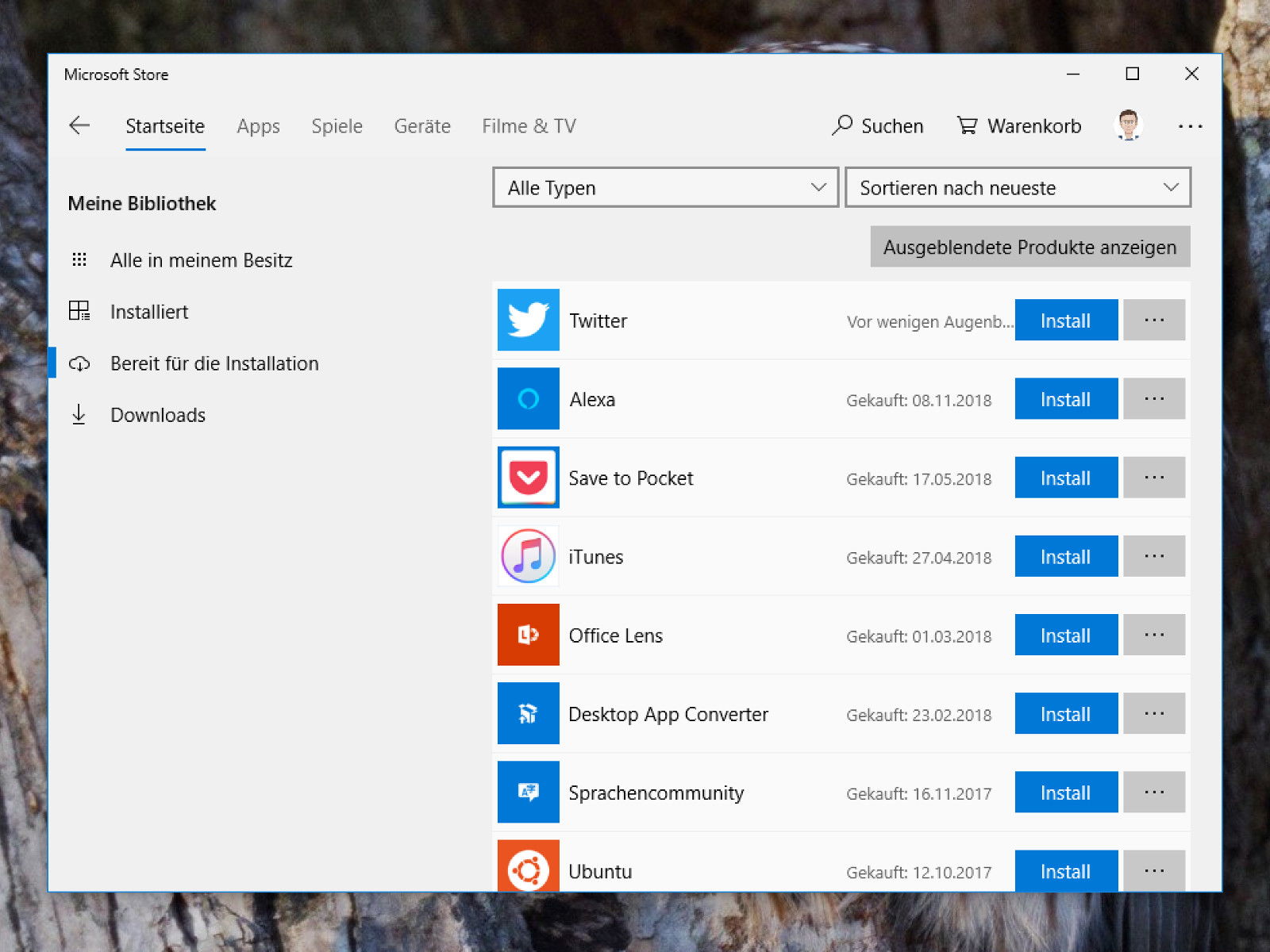Screen dimensions: 1270x952
Task: Click the cloud icon for Bereit für die Installation
Action: pyautogui.click(x=79, y=363)
